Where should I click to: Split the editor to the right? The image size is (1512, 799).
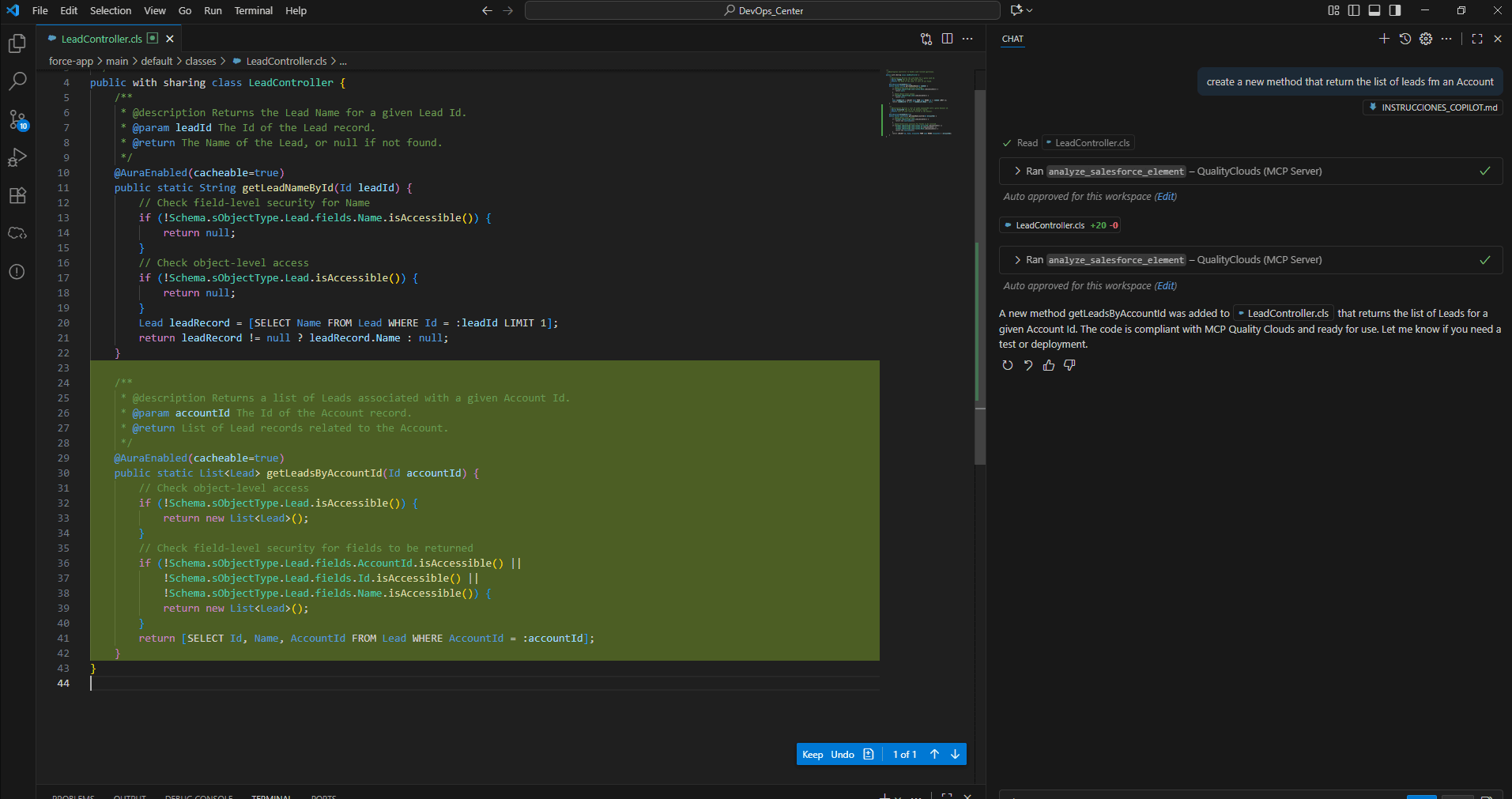[x=947, y=39]
